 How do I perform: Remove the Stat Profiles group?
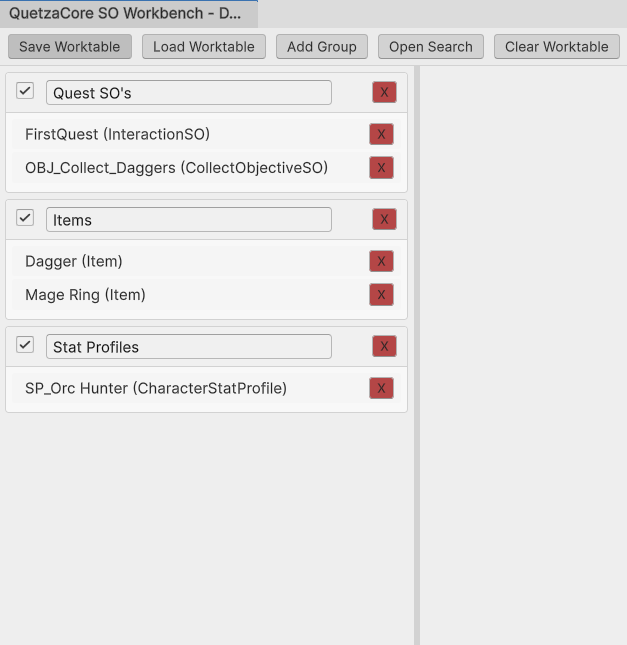(x=384, y=347)
